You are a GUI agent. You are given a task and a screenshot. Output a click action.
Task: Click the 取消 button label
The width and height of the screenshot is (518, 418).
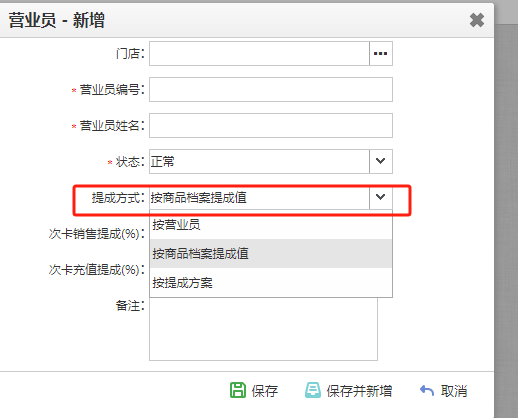(454, 391)
